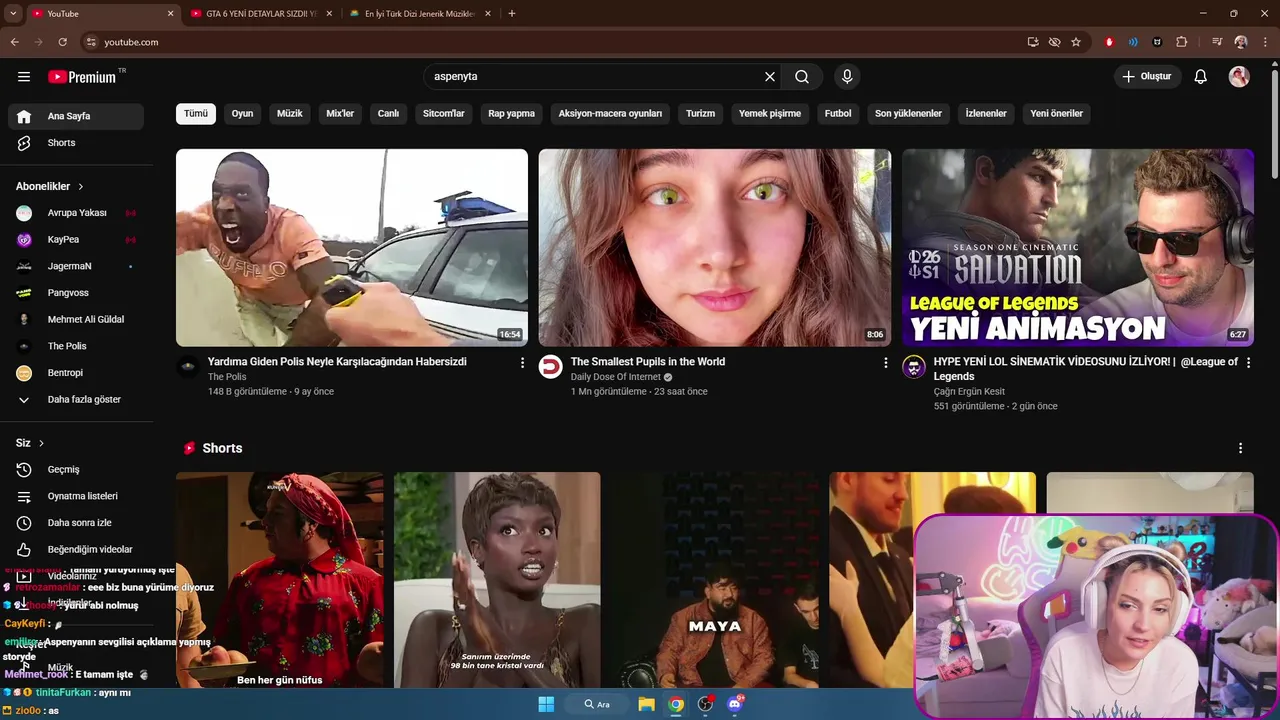This screenshot has height=720, width=1280.
Task: Open options for Yardıma Giden Polis video
Action: pyautogui.click(x=522, y=363)
